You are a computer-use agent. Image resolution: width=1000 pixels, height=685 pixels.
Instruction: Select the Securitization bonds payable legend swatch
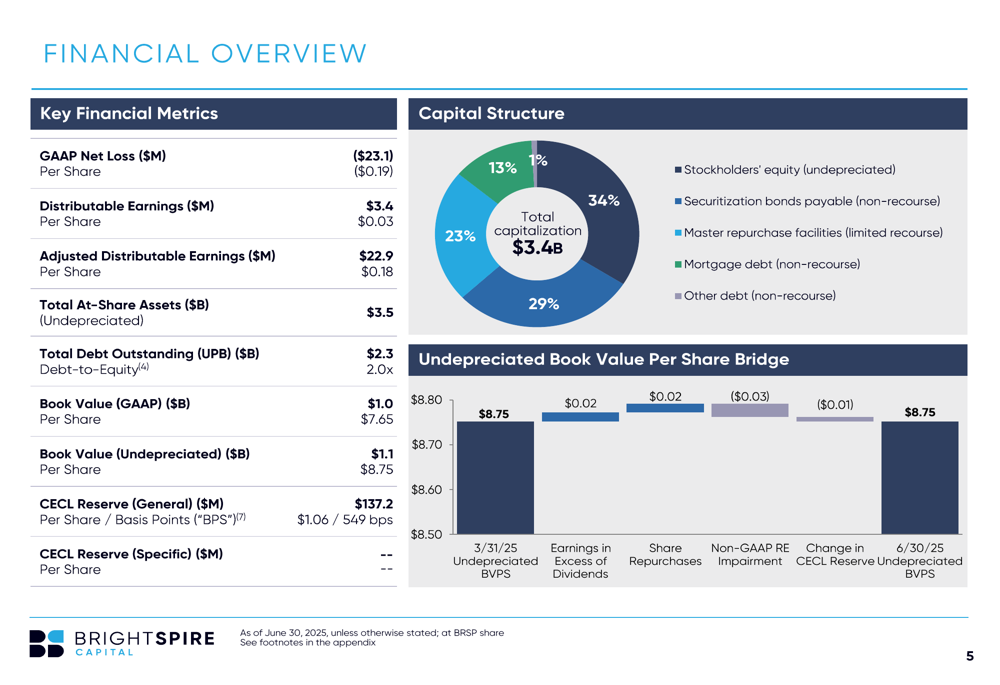tap(679, 202)
